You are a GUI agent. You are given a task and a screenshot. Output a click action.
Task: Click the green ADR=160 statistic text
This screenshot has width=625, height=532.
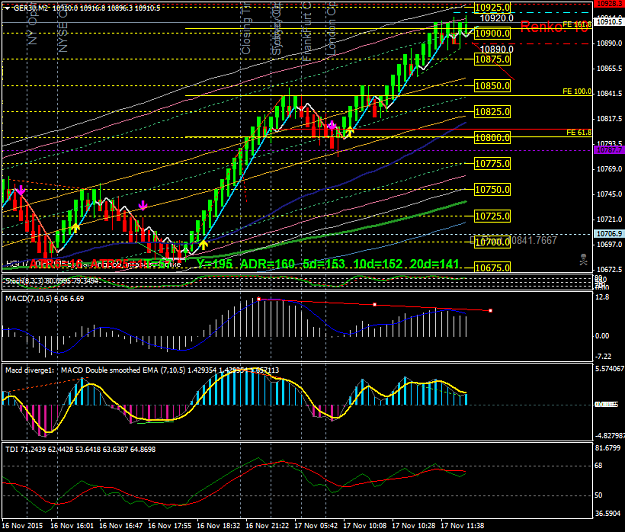(x=268, y=264)
